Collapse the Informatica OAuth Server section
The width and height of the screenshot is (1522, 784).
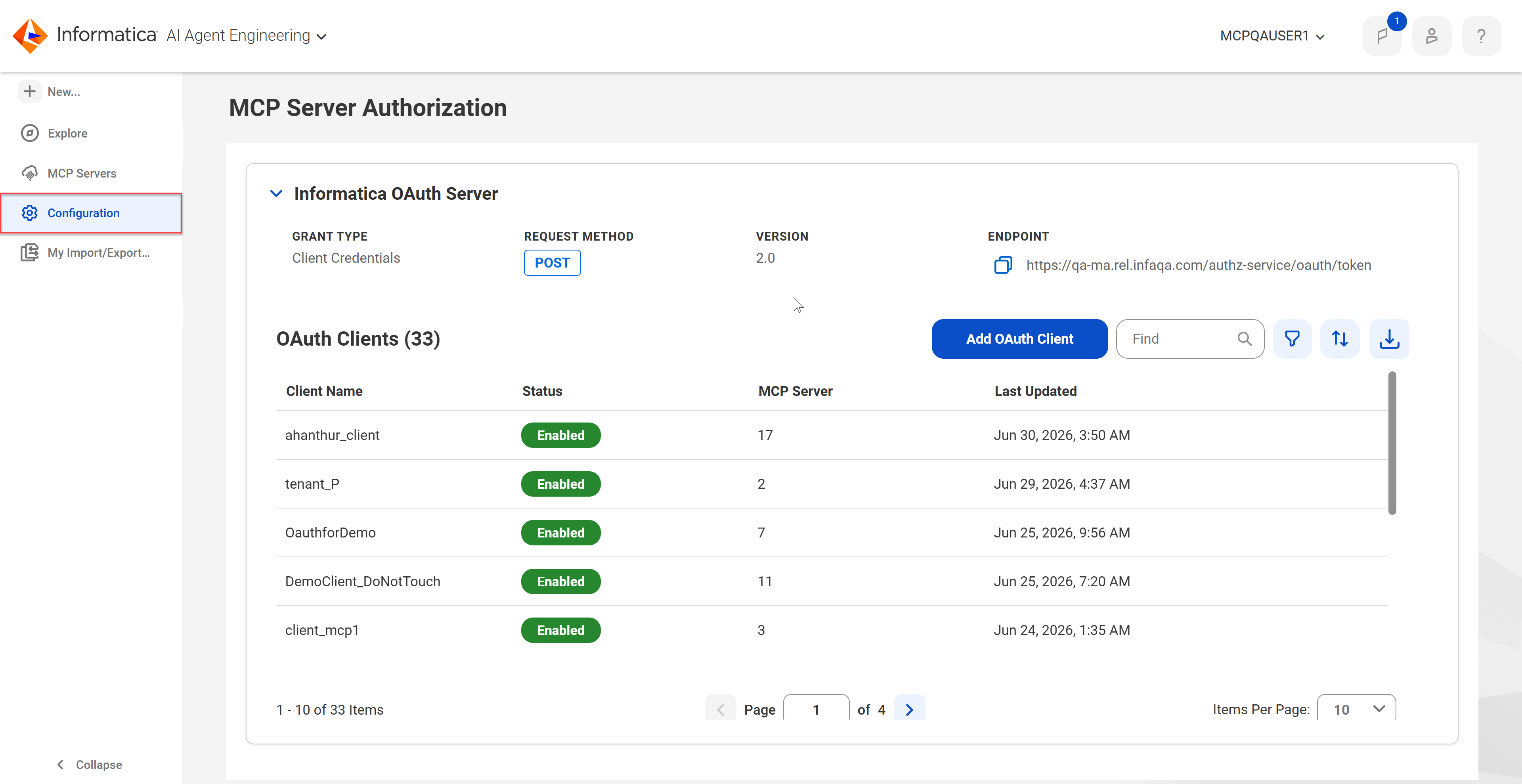[x=276, y=194]
